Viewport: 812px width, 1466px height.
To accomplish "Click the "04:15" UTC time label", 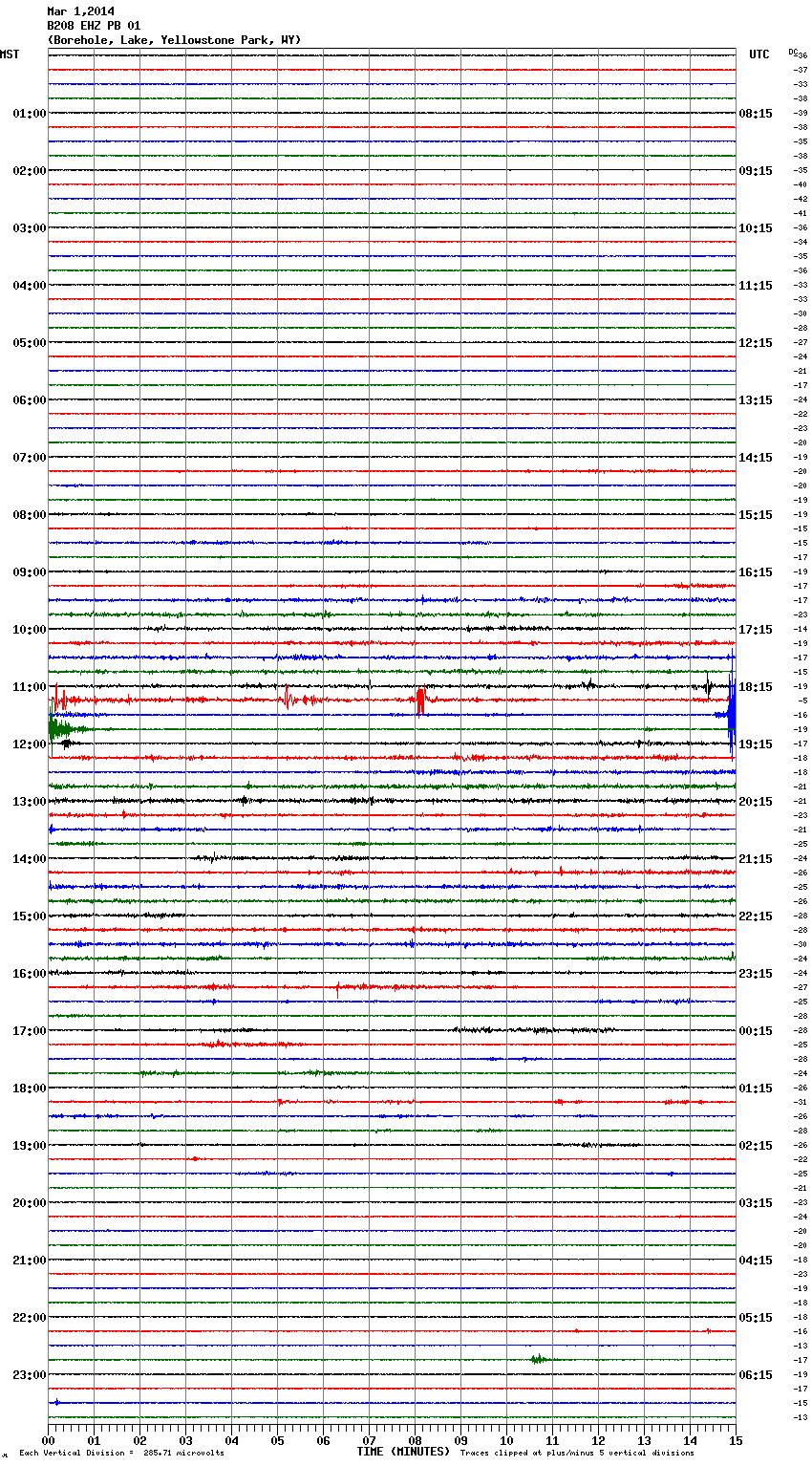I will pos(756,1261).
